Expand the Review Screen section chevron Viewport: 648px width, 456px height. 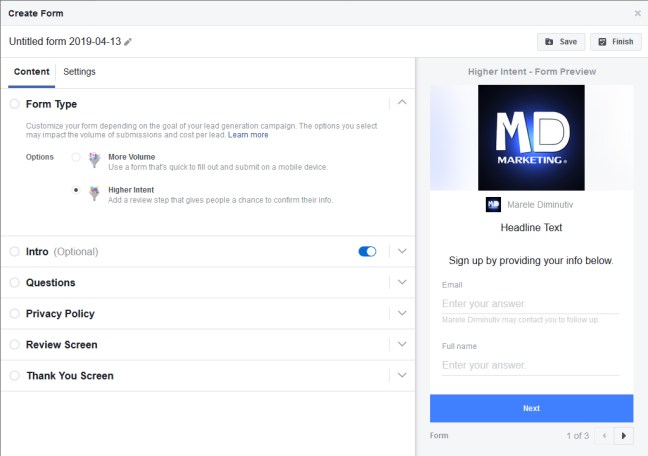[x=402, y=344]
